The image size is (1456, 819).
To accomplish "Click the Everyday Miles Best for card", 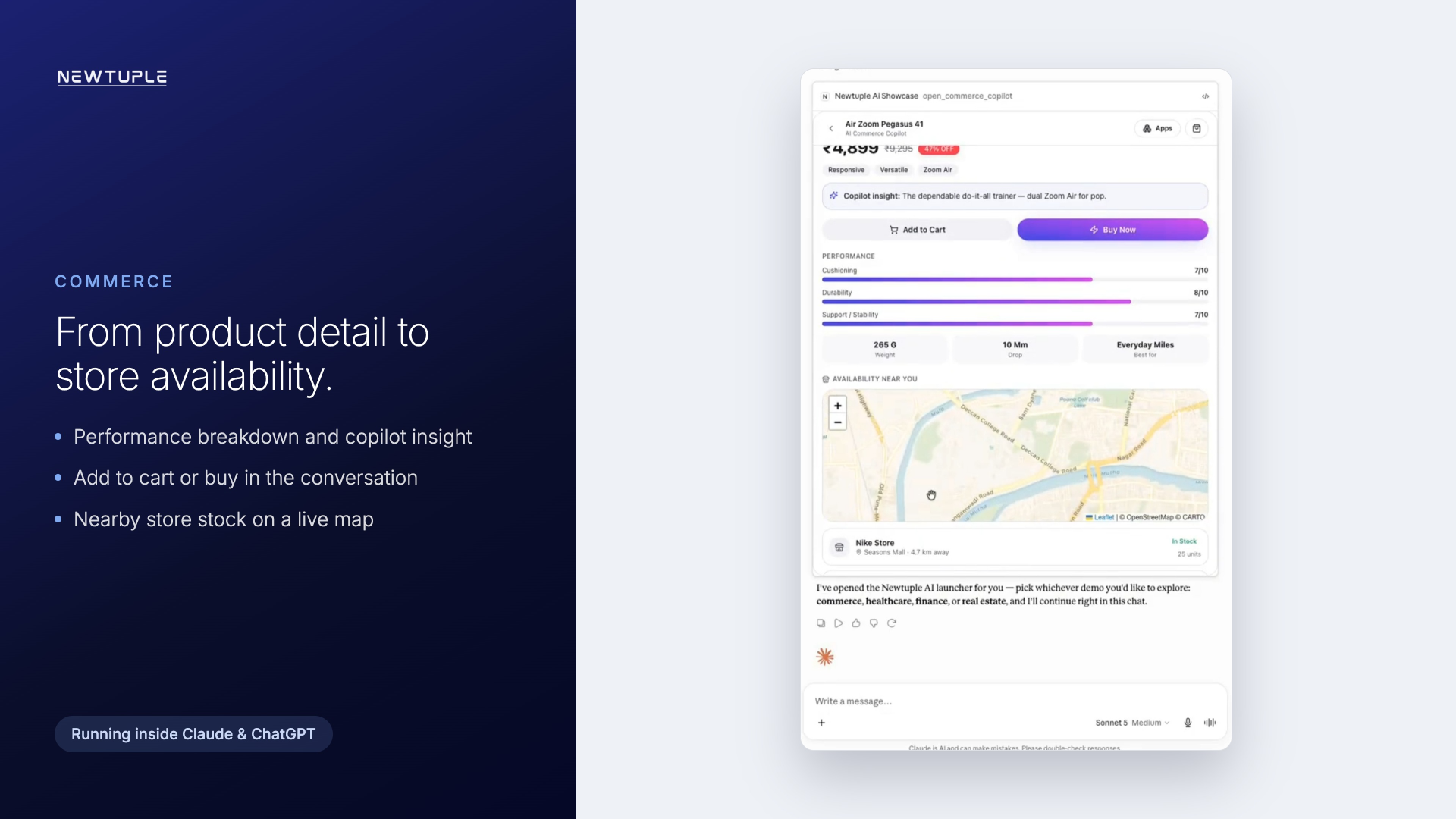I will pyautogui.click(x=1145, y=349).
